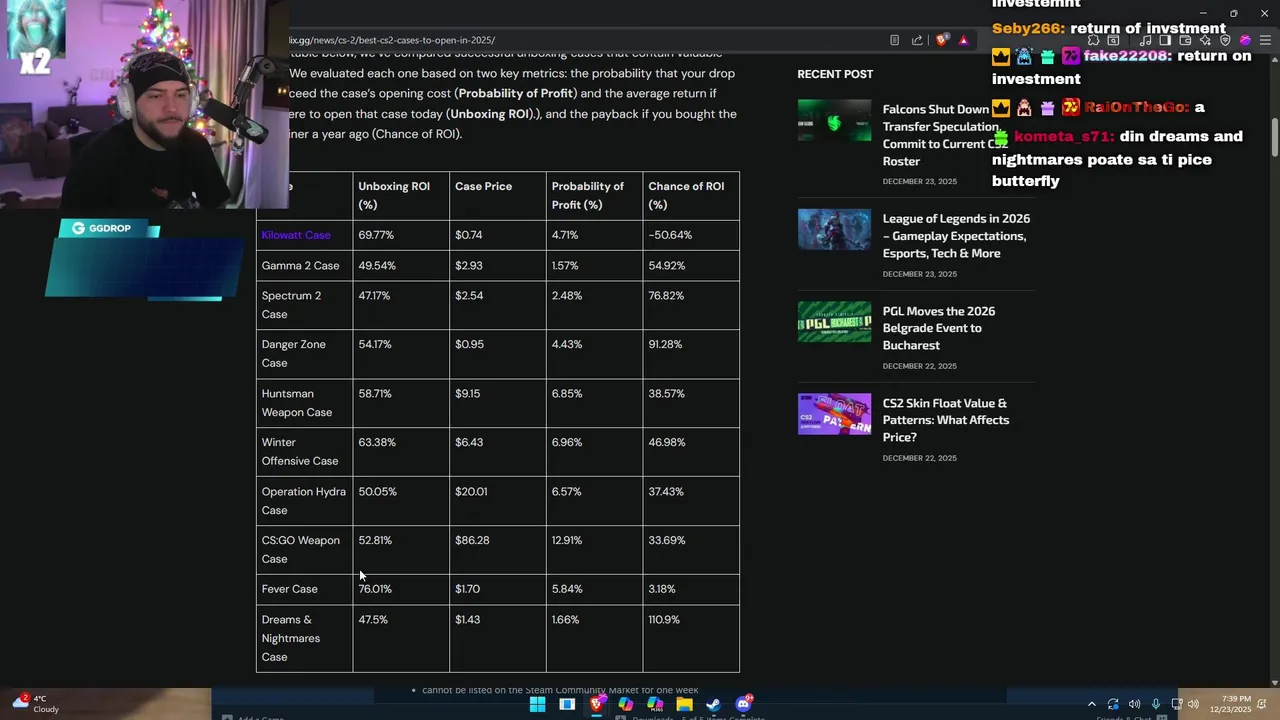The image size is (1280, 720).
Task: Click the share page icon in address bar
Action: coord(917,40)
